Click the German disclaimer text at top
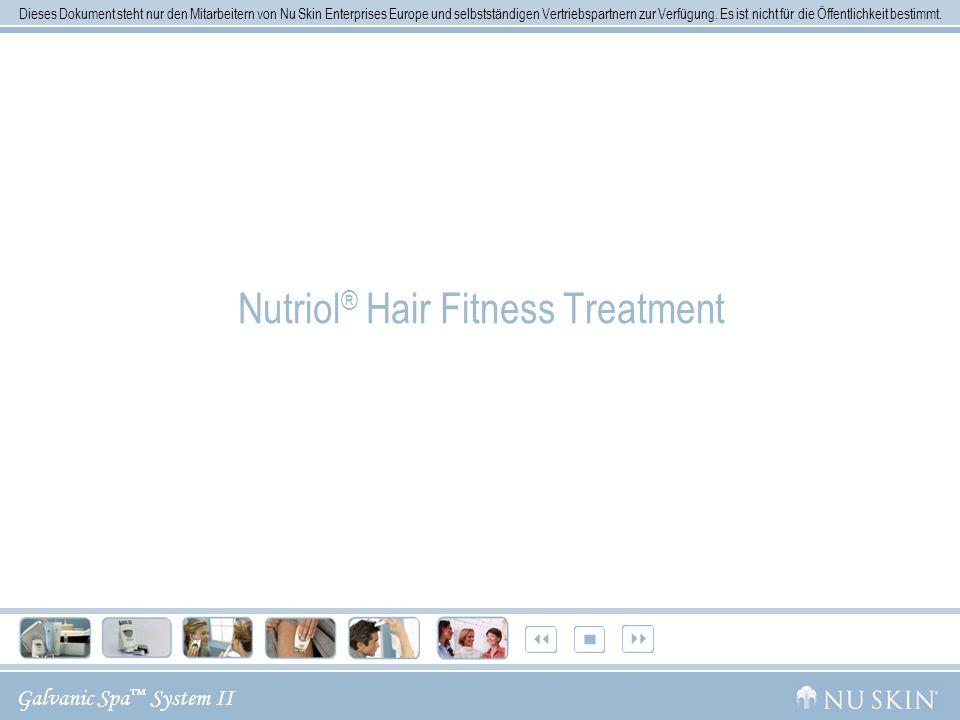960x720 pixels. (x=480, y=13)
